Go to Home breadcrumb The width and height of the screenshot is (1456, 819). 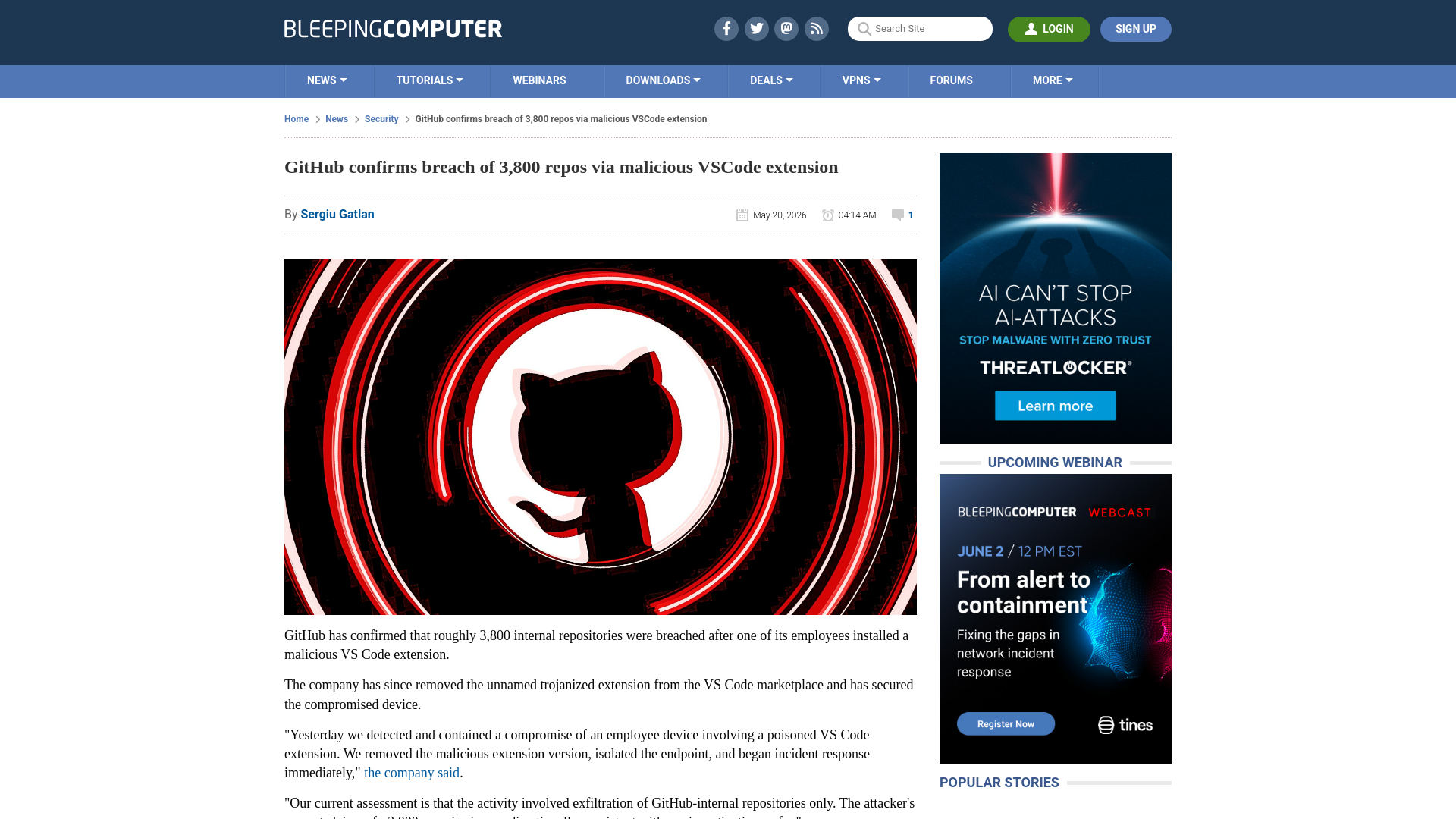point(297,119)
